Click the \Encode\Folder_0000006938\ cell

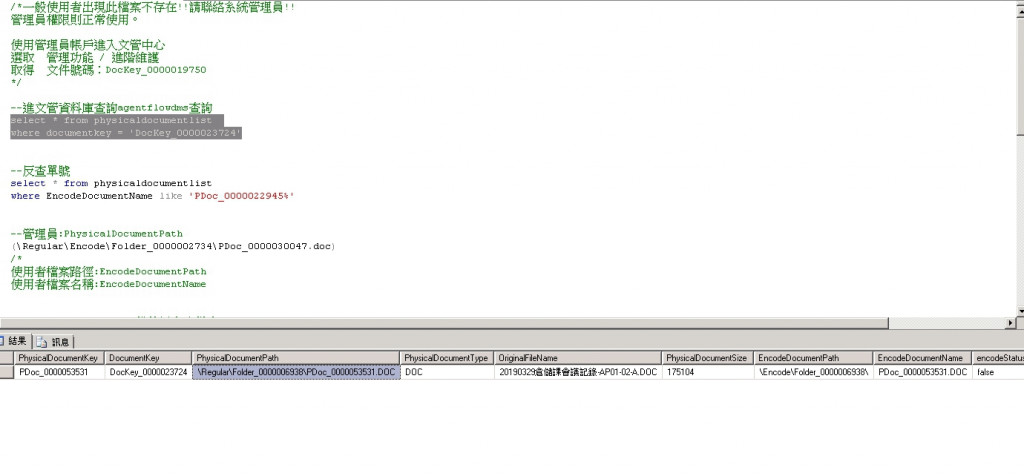[813, 372]
